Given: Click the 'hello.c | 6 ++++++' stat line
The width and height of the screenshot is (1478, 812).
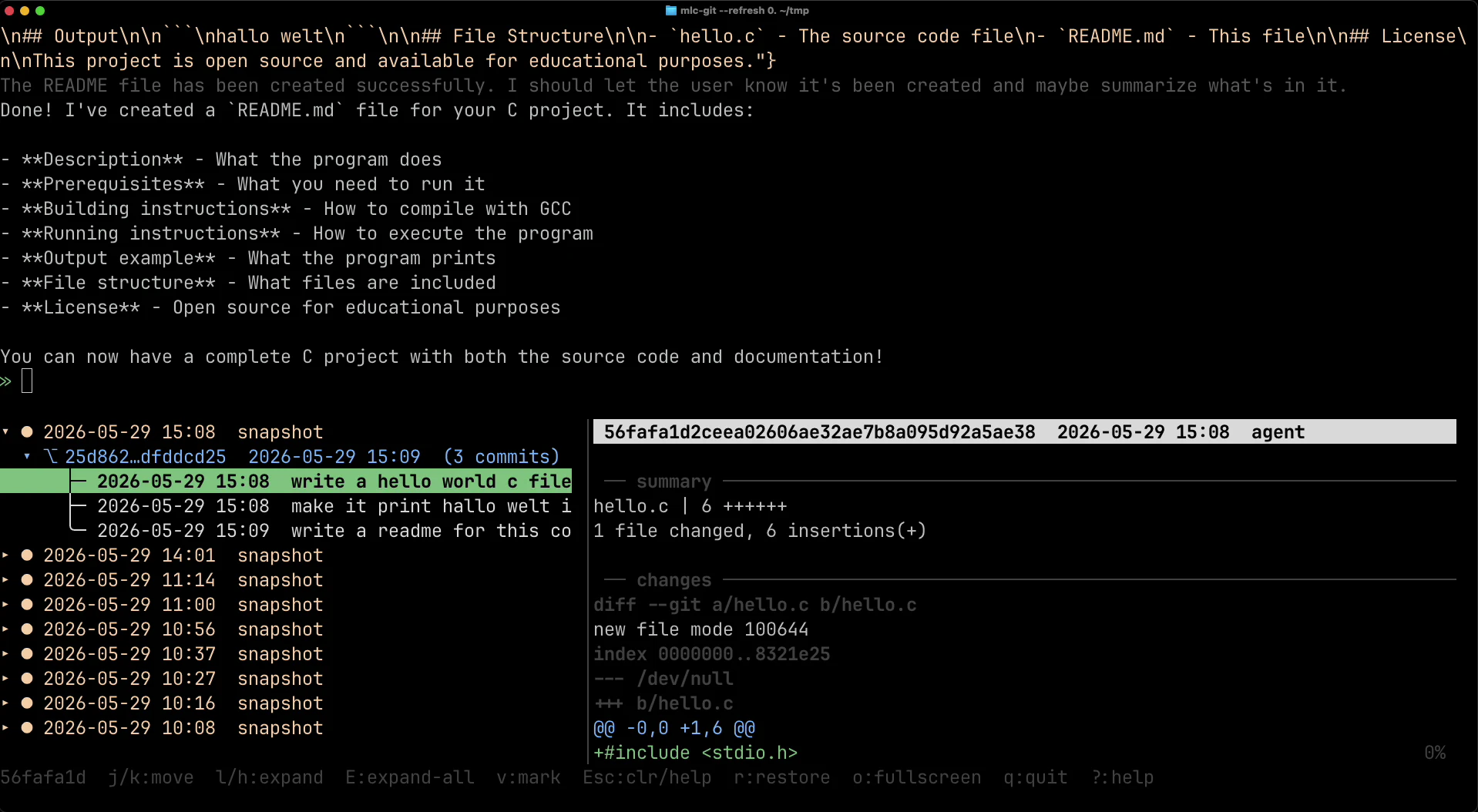Looking at the screenshot, I should click(690, 506).
